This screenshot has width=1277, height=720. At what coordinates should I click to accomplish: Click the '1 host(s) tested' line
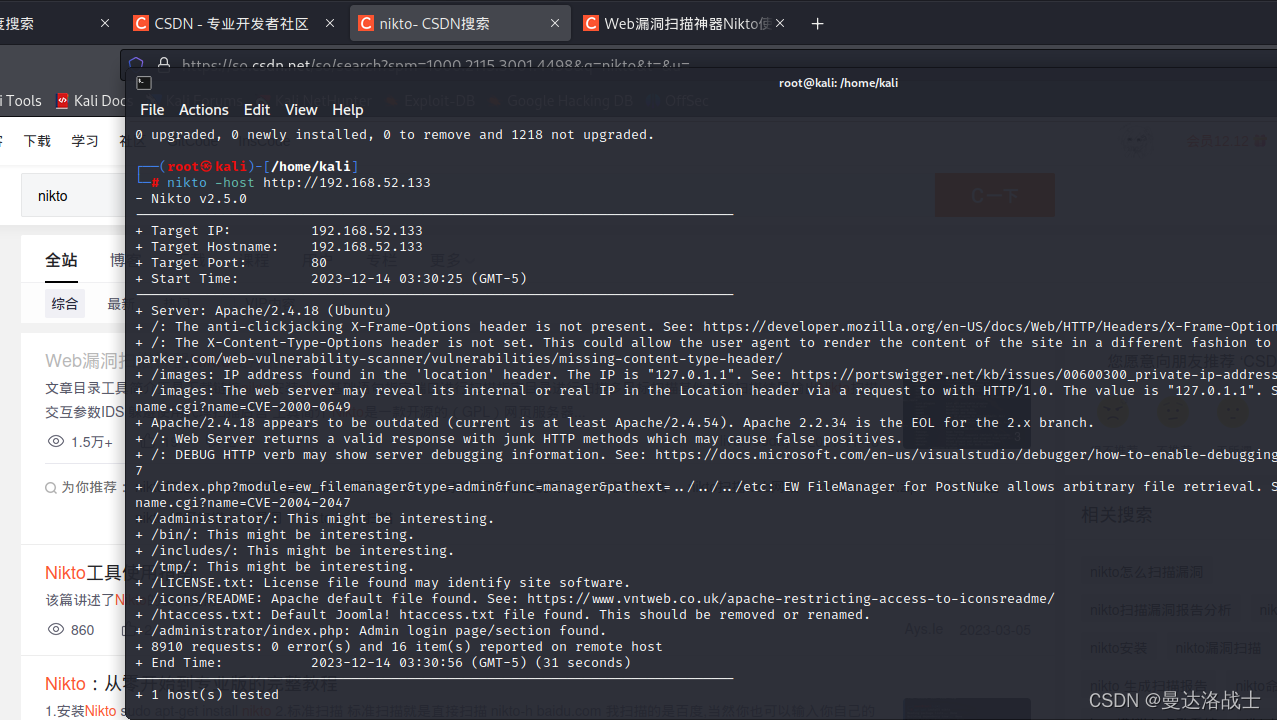coord(207,695)
